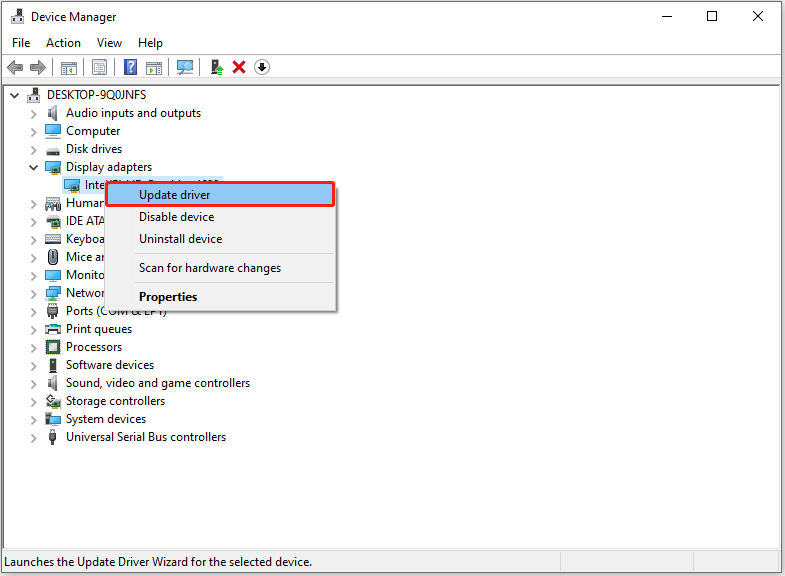Select Sound, video and game controllers
The image size is (785, 576).
[158, 383]
